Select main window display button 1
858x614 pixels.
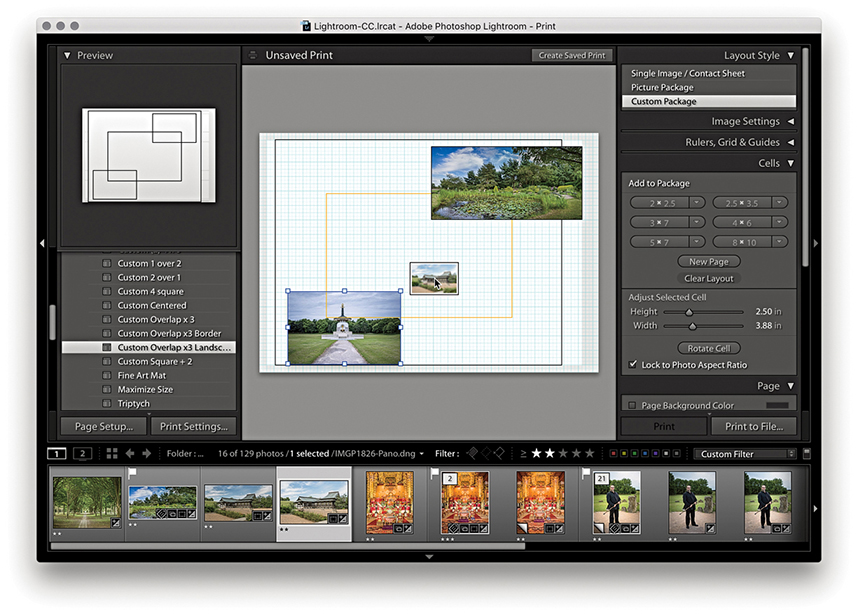point(57,454)
